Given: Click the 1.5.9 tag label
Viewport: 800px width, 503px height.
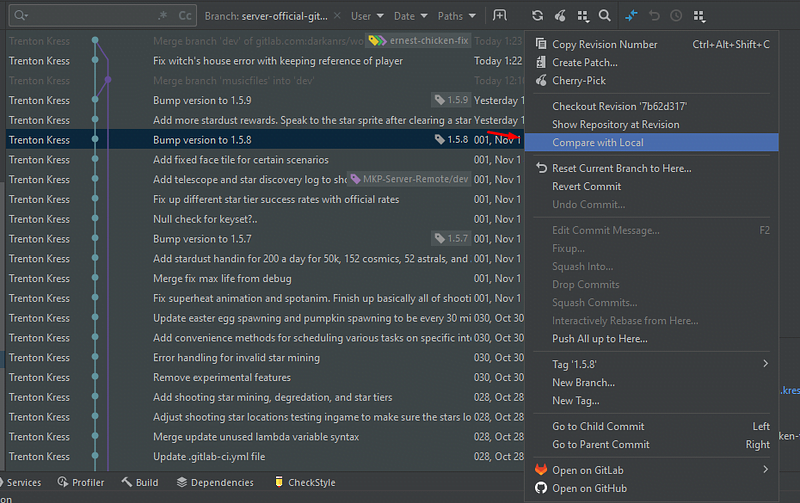Looking at the screenshot, I should (451, 100).
